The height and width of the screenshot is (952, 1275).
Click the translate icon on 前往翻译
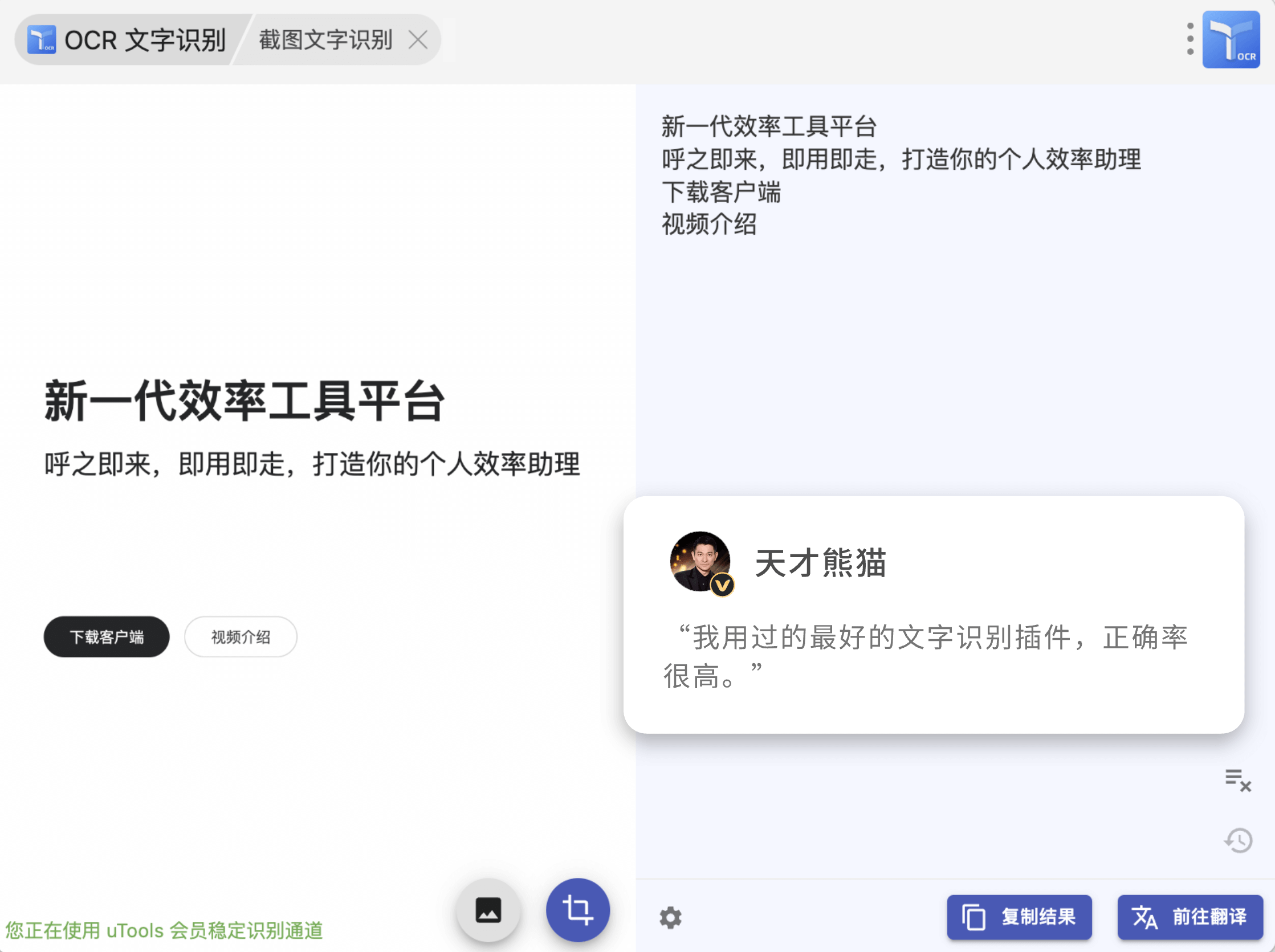(x=1144, y=917)
